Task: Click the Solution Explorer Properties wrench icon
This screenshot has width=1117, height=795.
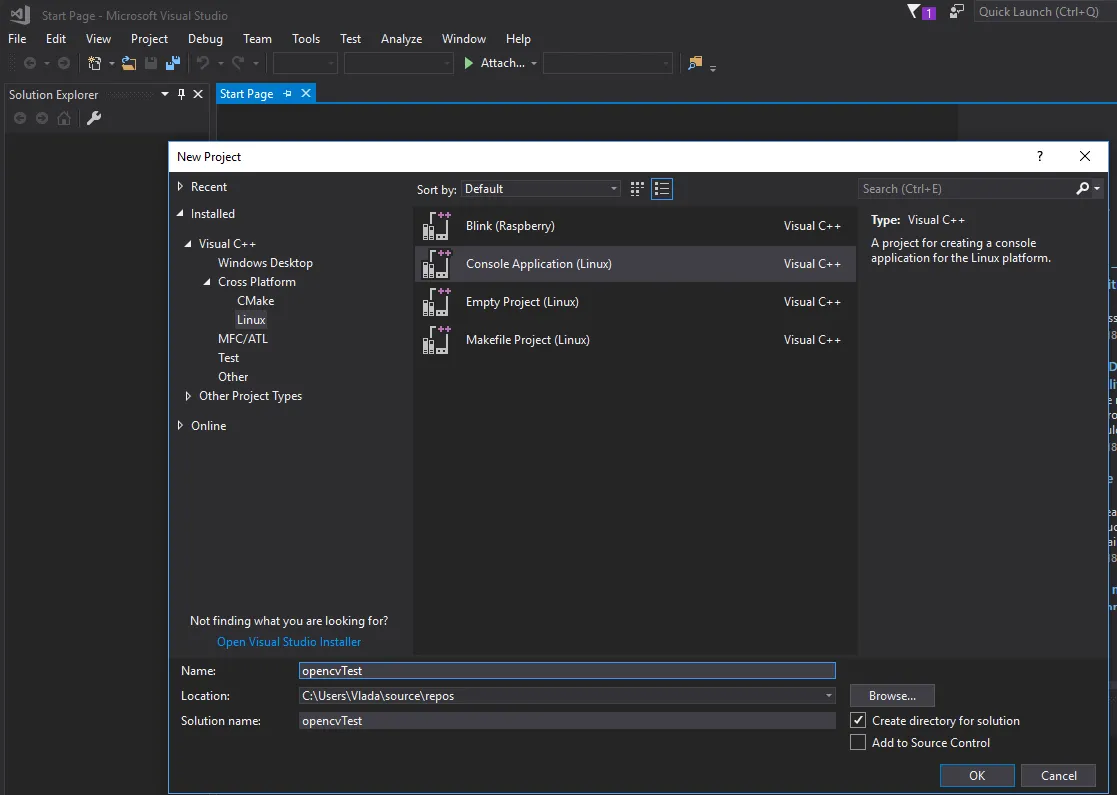Action: click(x=94, y=118)
